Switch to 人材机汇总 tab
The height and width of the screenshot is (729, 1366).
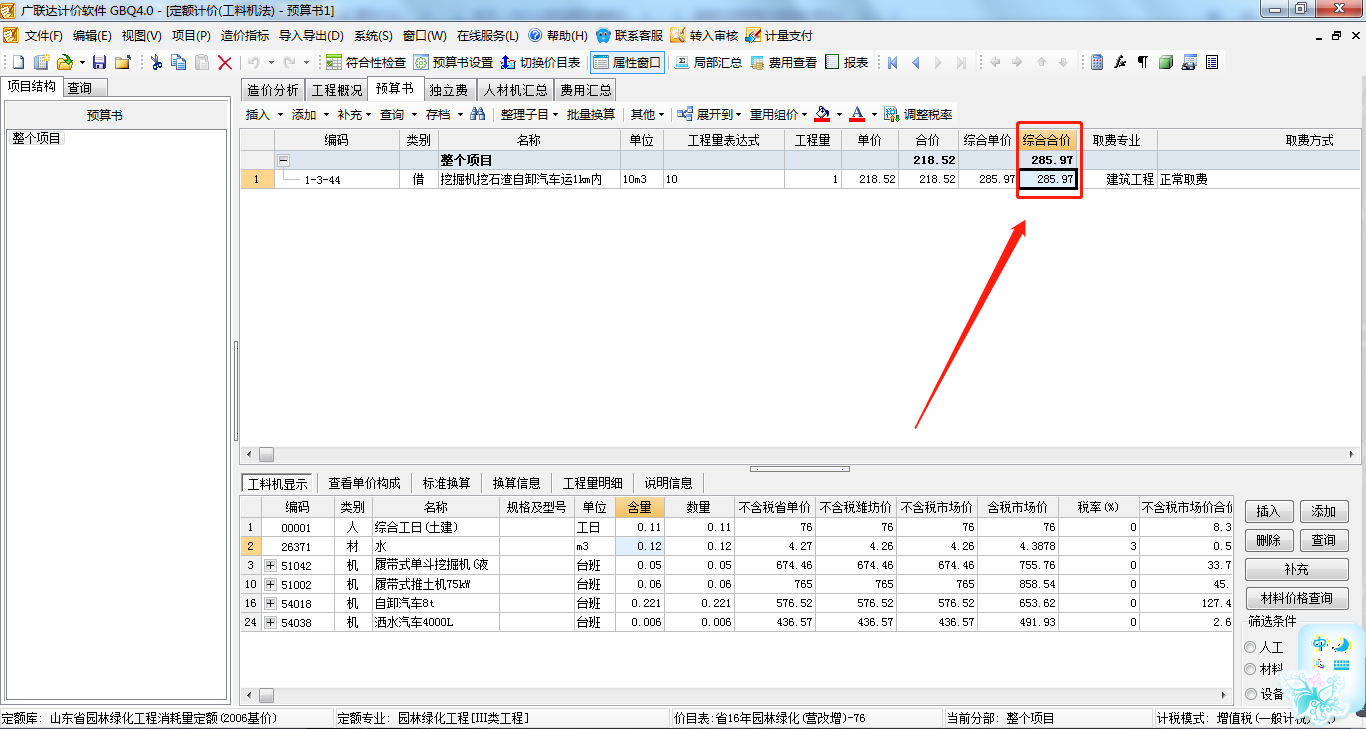pyautogui.click(x=515, y=90)
